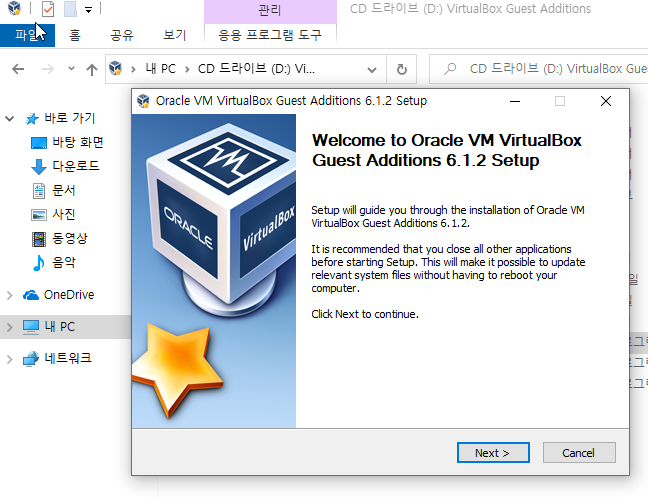Viewport: 648px width, 498px height.
Task: Select 내 PC in navigation pane
Action: point(60,327)
